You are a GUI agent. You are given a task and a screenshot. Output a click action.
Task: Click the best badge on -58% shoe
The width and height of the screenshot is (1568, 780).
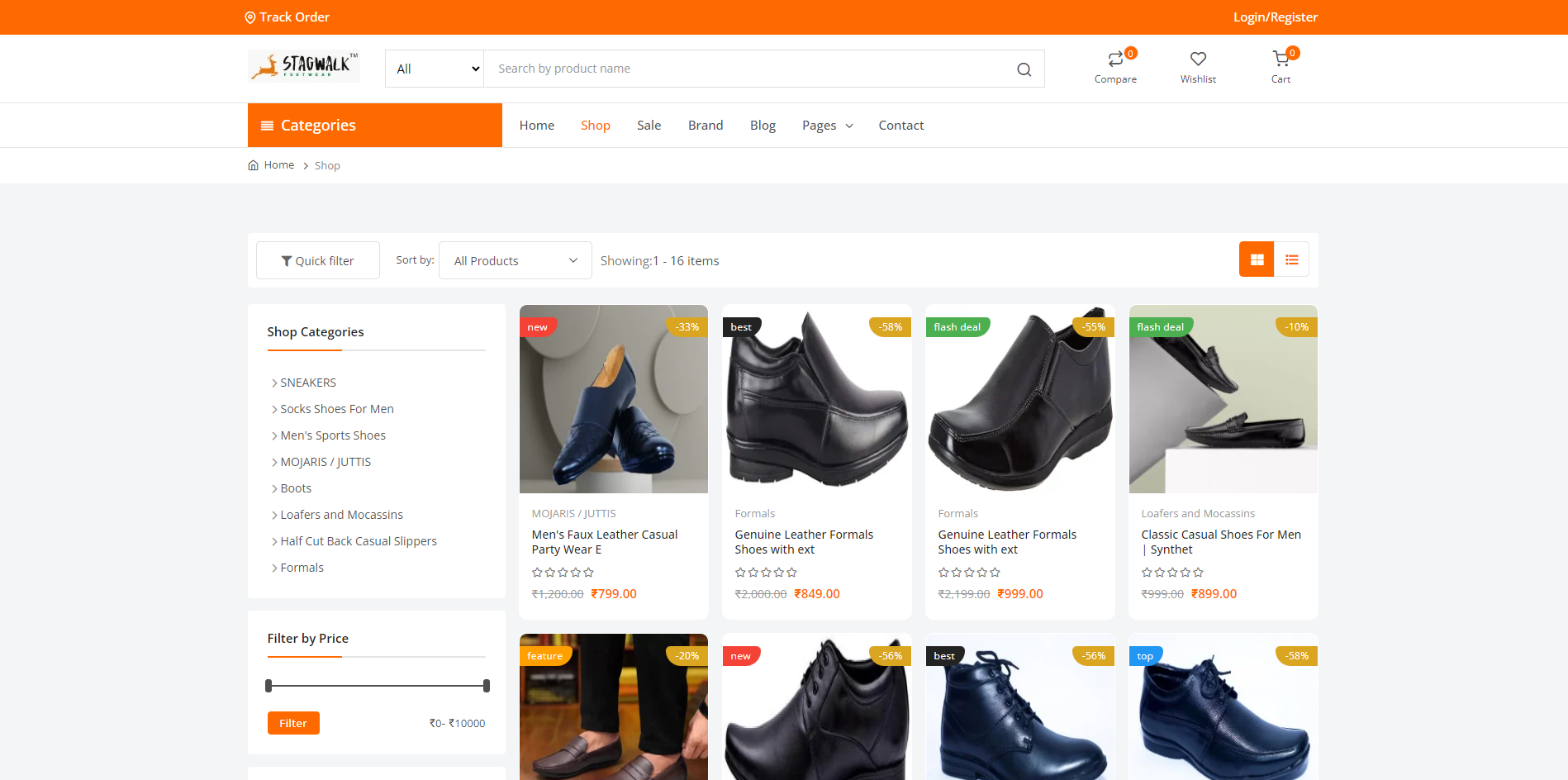point(741,327)
